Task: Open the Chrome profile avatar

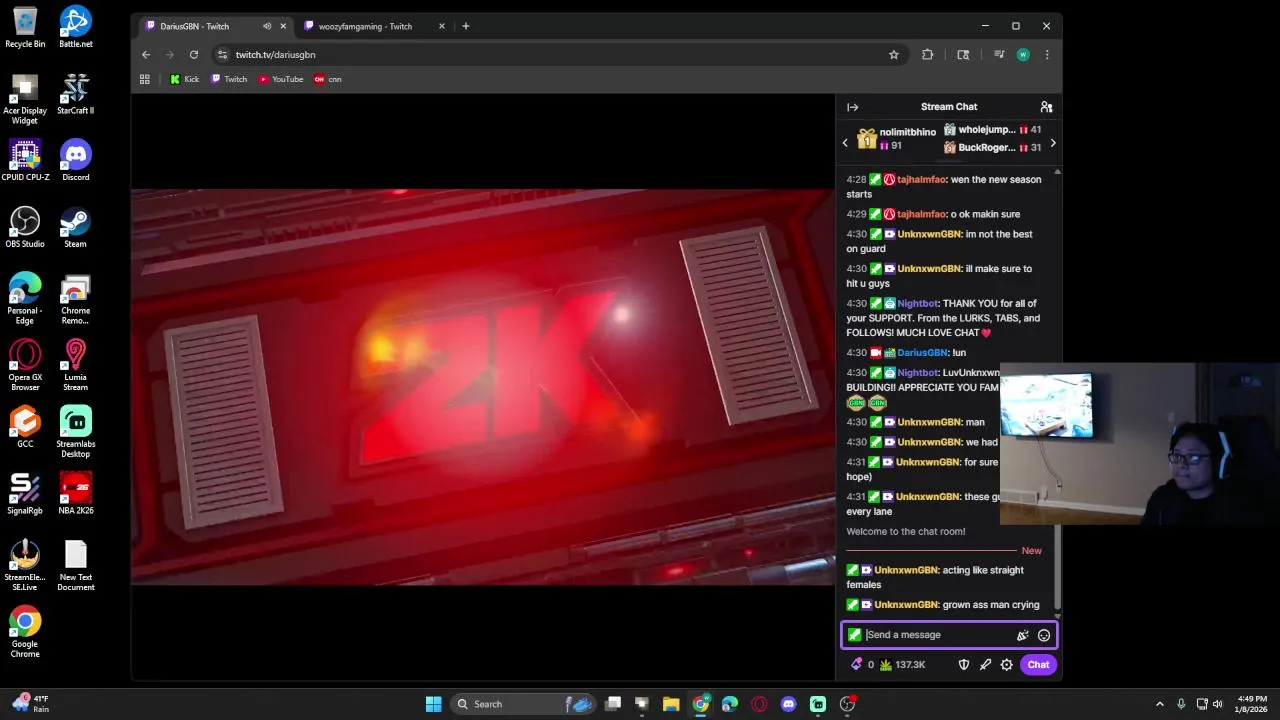Action: (x=1023, y=55)
